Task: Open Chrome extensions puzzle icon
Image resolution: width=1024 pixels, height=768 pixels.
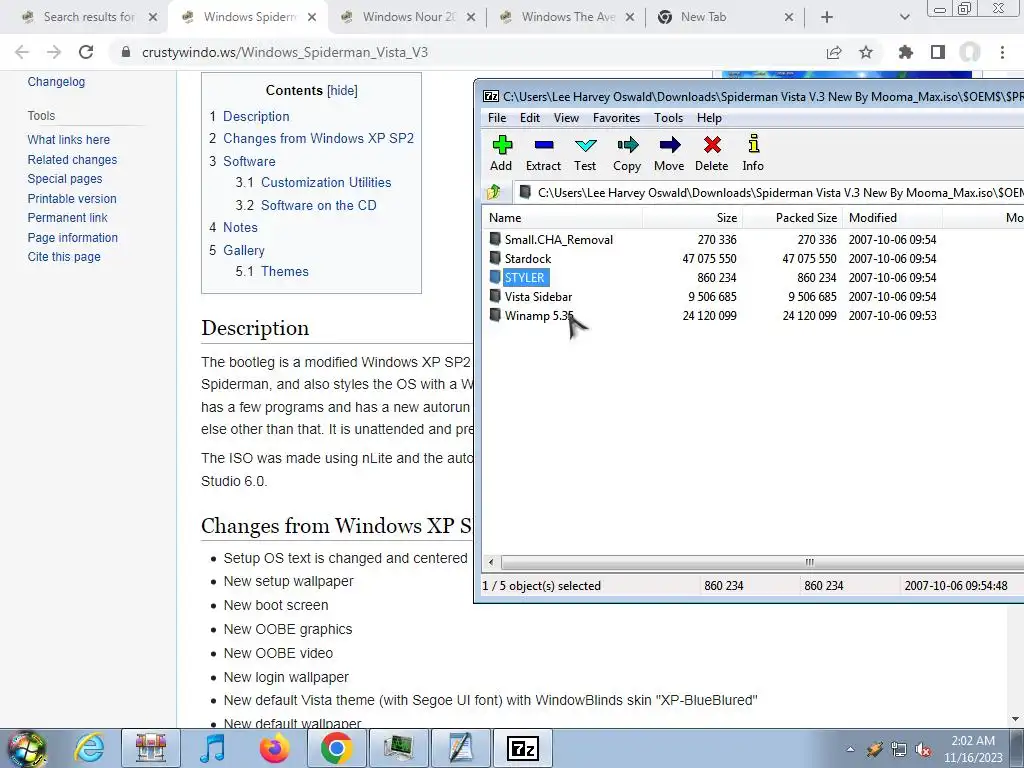Action: pyautogui.click(x=906, y=52)
